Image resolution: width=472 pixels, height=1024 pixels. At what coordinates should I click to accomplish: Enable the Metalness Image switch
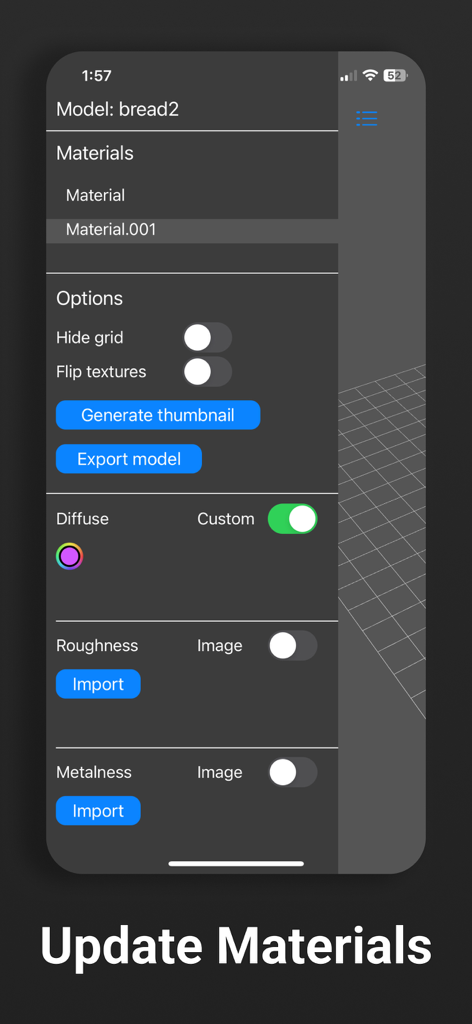click(292, 772)
